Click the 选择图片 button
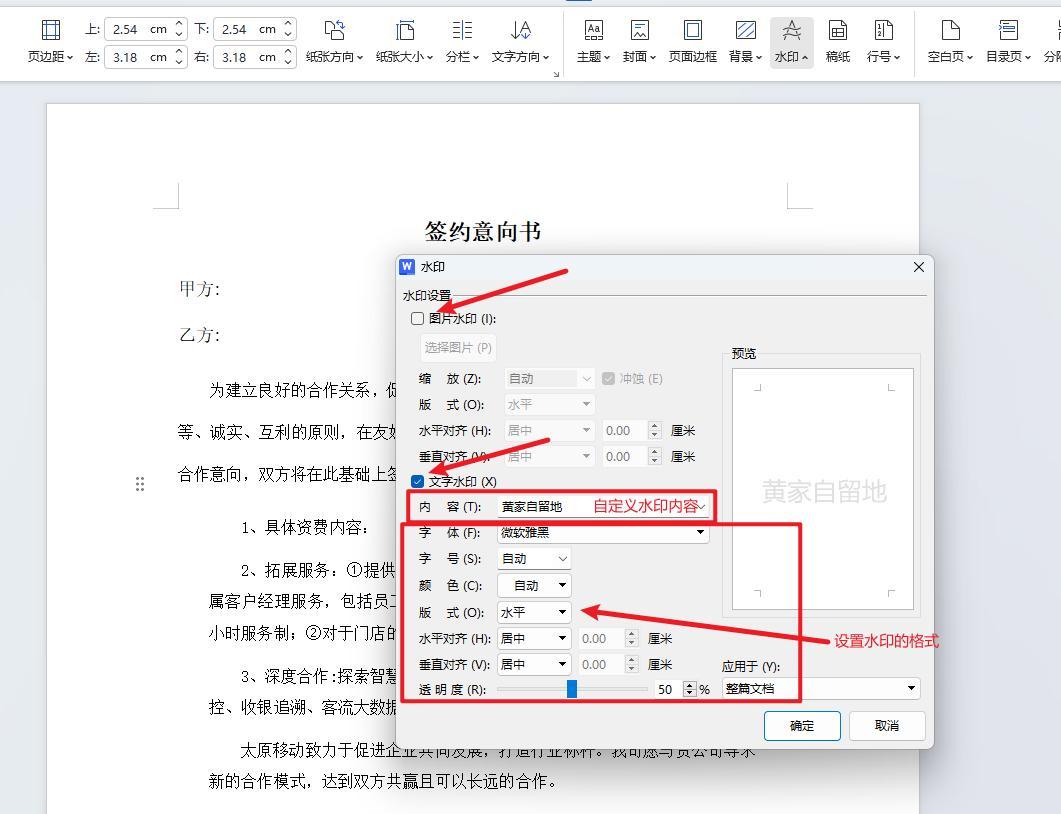Screen dimensions: 1061x814 (458, 348)
